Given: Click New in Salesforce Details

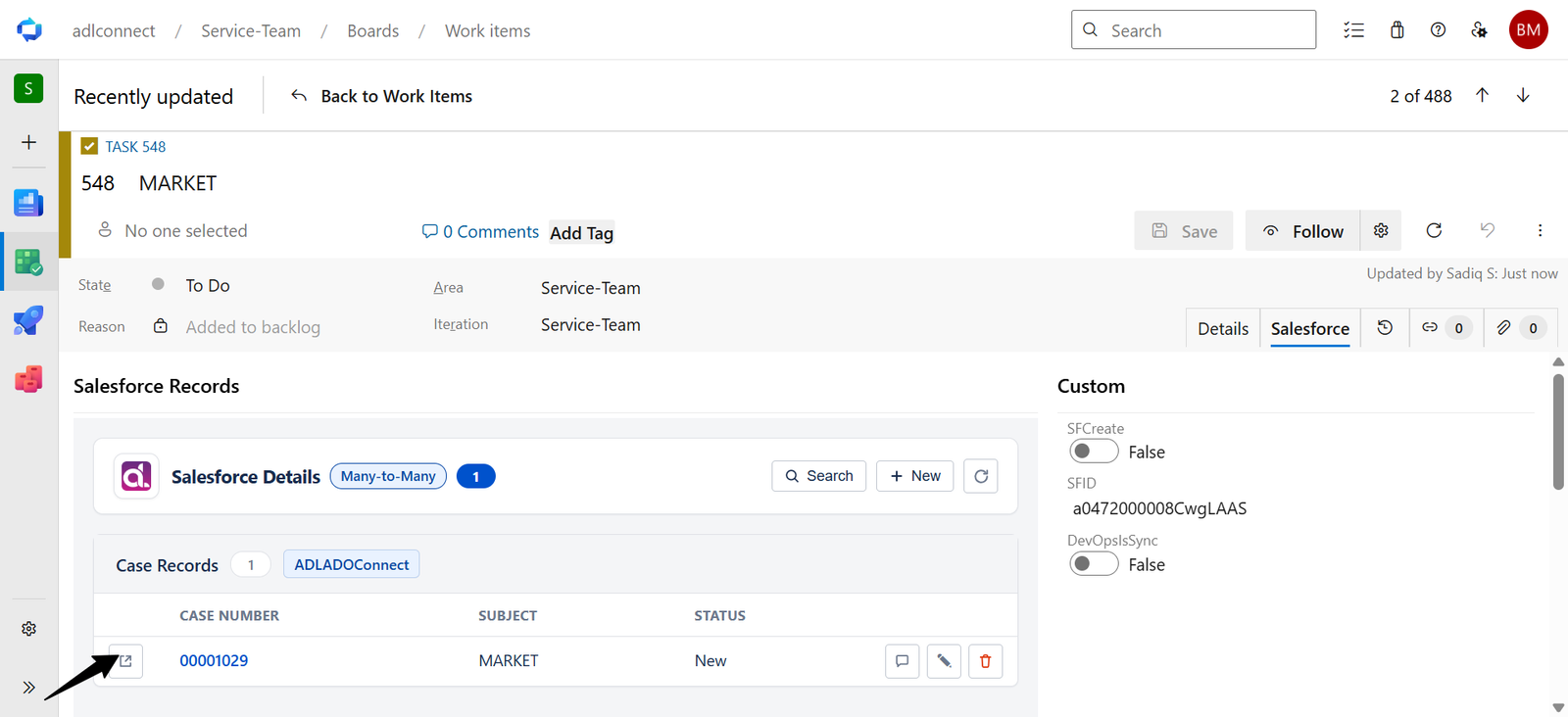Looking at the screenshot, I should coord(915,476).
